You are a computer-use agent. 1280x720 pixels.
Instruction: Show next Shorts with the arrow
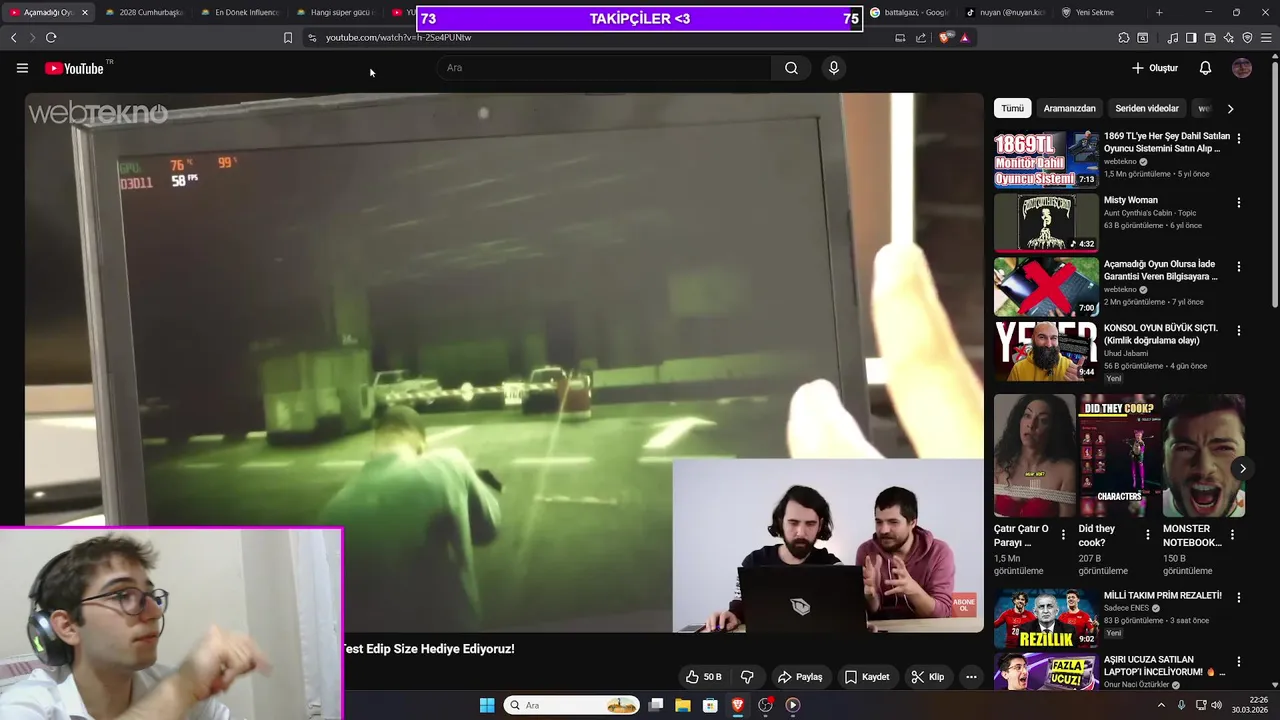pyautogui.click(x=1242, y=468)
